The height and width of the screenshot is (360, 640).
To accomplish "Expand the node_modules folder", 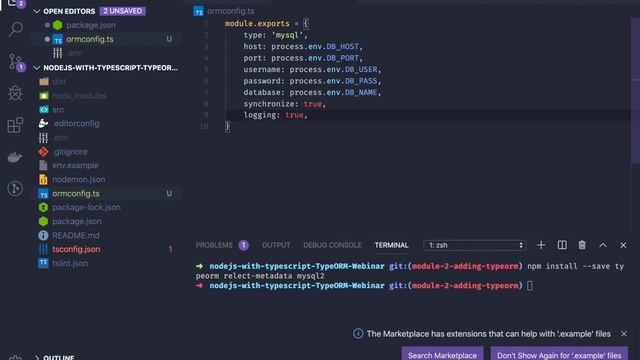I will pos(79,96).
